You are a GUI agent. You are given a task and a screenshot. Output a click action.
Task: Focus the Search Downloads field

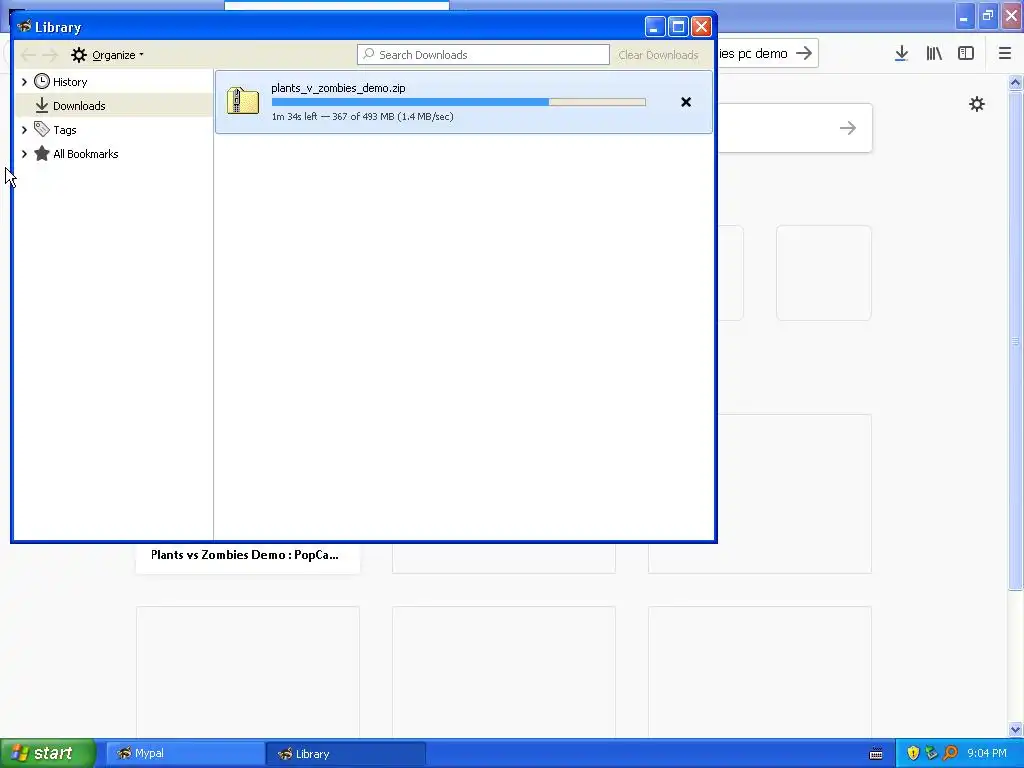tap(483, 55)
